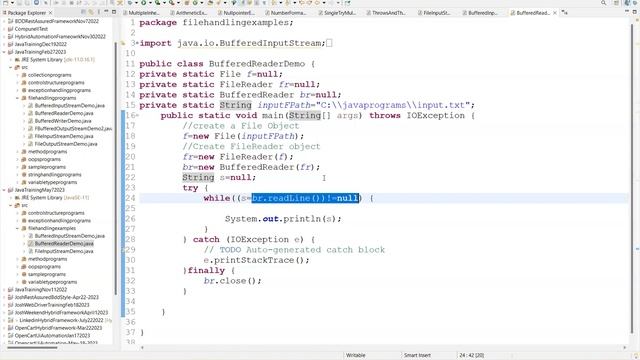The width and height of the screenshot is (640, 360).
Task: Open the Debug configurations dropdown arrow
Action: pos(136,3)
